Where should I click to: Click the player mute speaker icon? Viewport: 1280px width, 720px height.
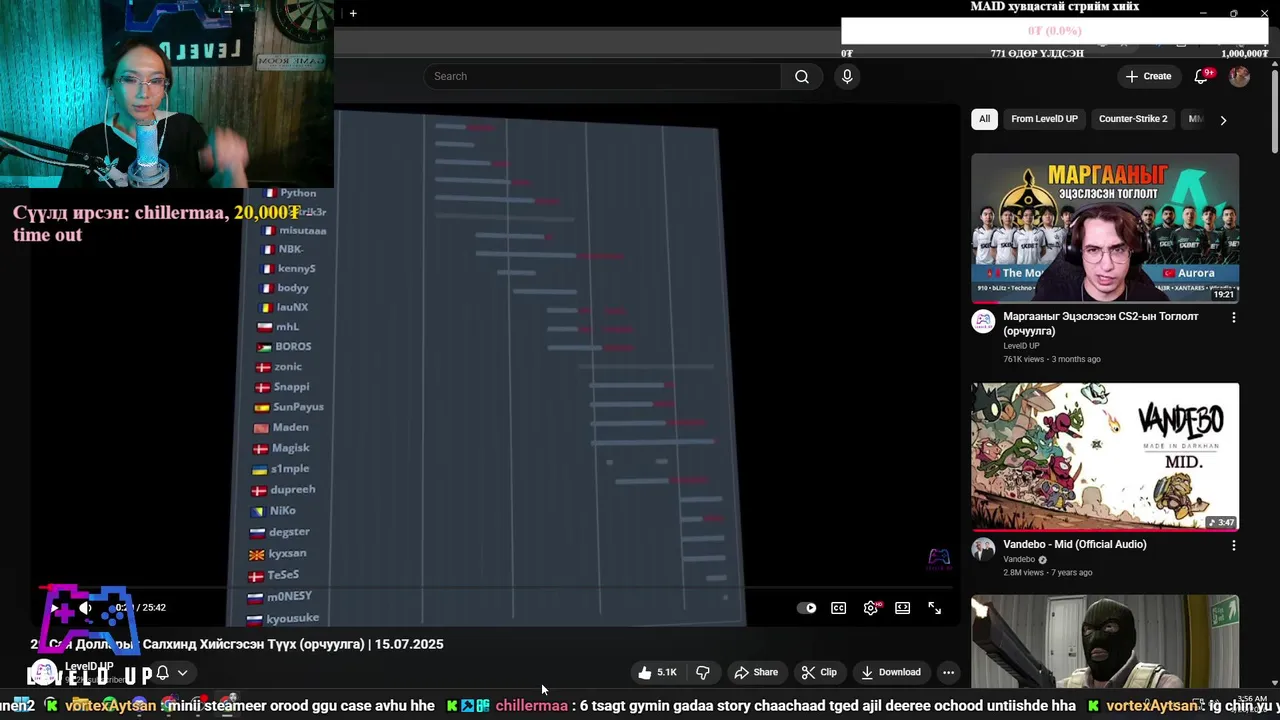86,607
